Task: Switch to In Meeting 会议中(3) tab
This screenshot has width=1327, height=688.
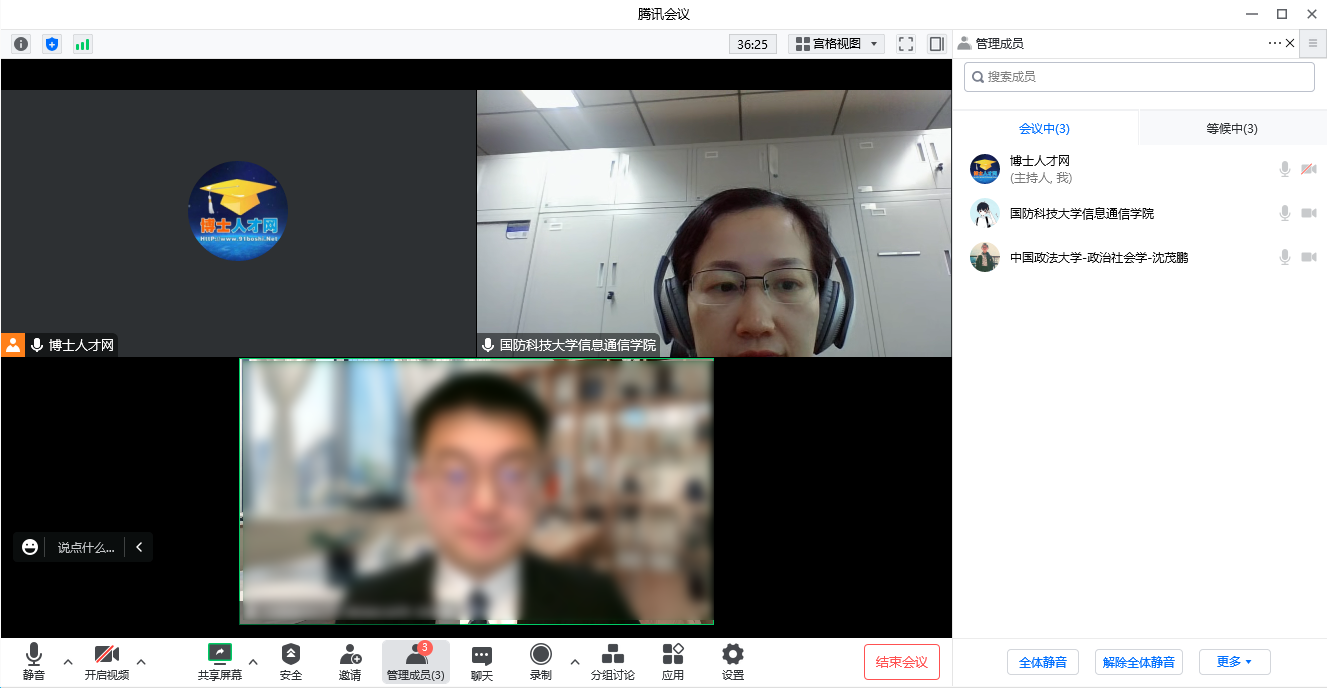Action: 1045,129
